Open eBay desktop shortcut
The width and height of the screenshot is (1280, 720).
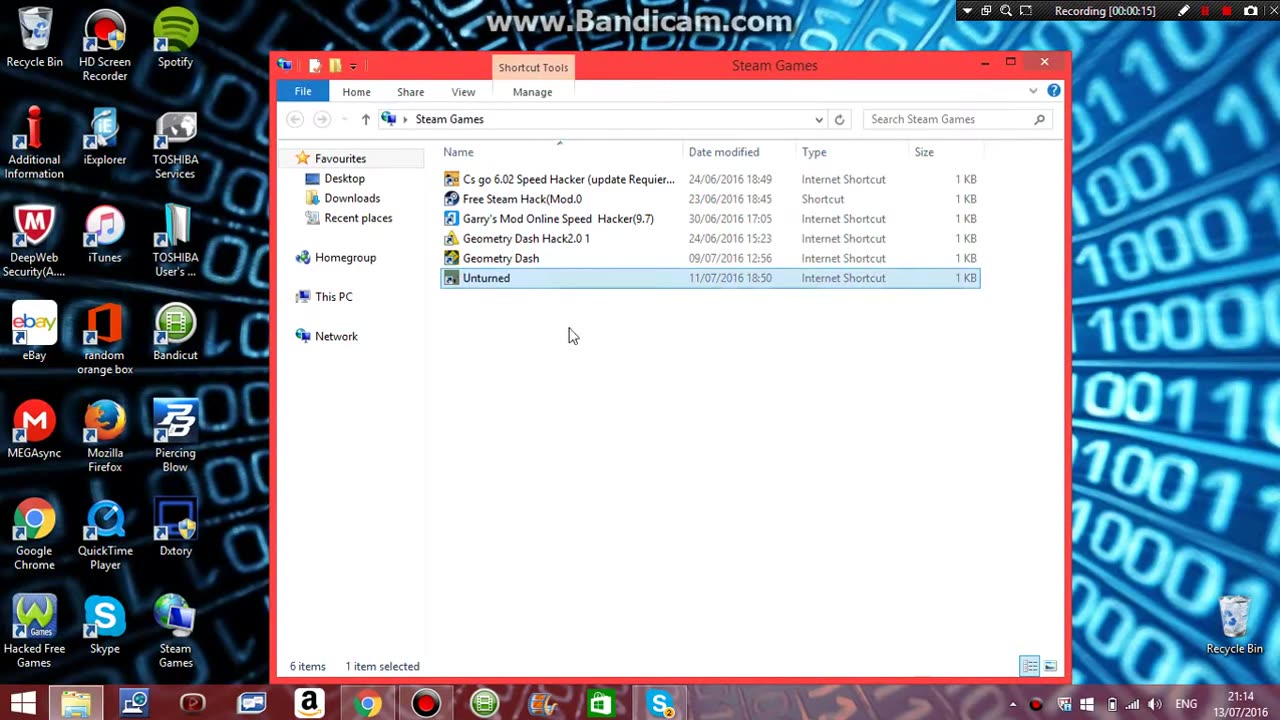[x=34, y=333]
